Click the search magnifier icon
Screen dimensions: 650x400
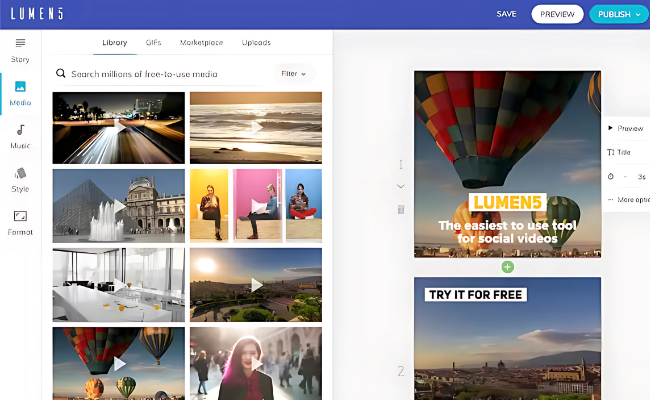(x=61, y=73)
